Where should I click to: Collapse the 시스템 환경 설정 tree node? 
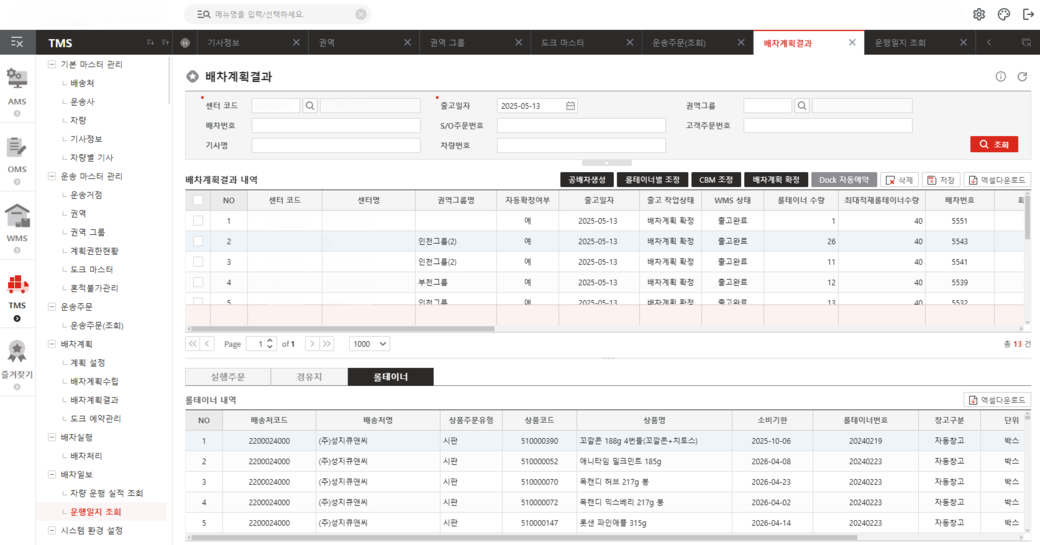point(52,530)
